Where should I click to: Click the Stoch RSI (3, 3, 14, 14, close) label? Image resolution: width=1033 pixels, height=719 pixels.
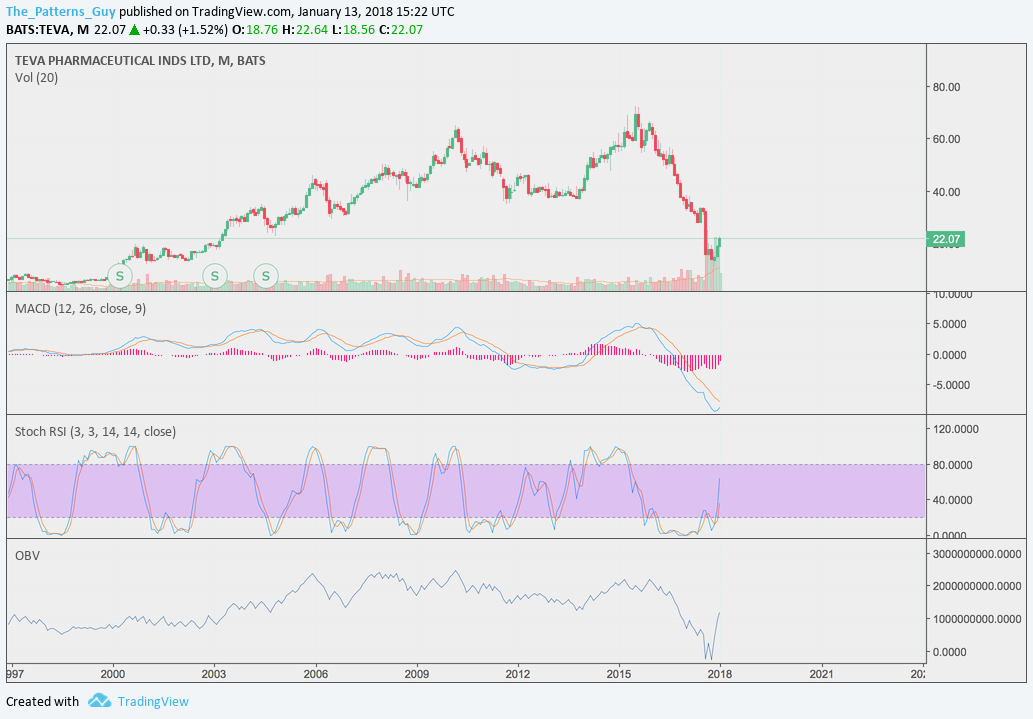point(96,432)
